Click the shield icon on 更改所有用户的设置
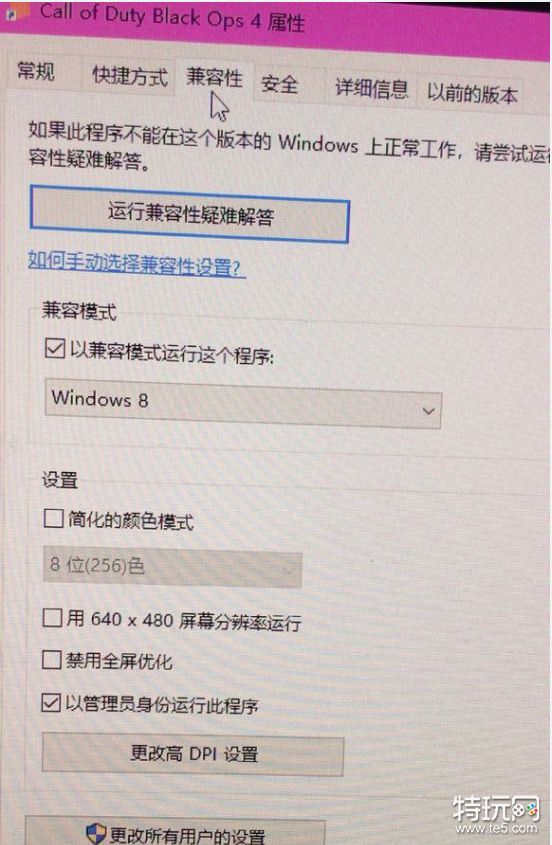The image size is (552, 845). pos(96,833)
